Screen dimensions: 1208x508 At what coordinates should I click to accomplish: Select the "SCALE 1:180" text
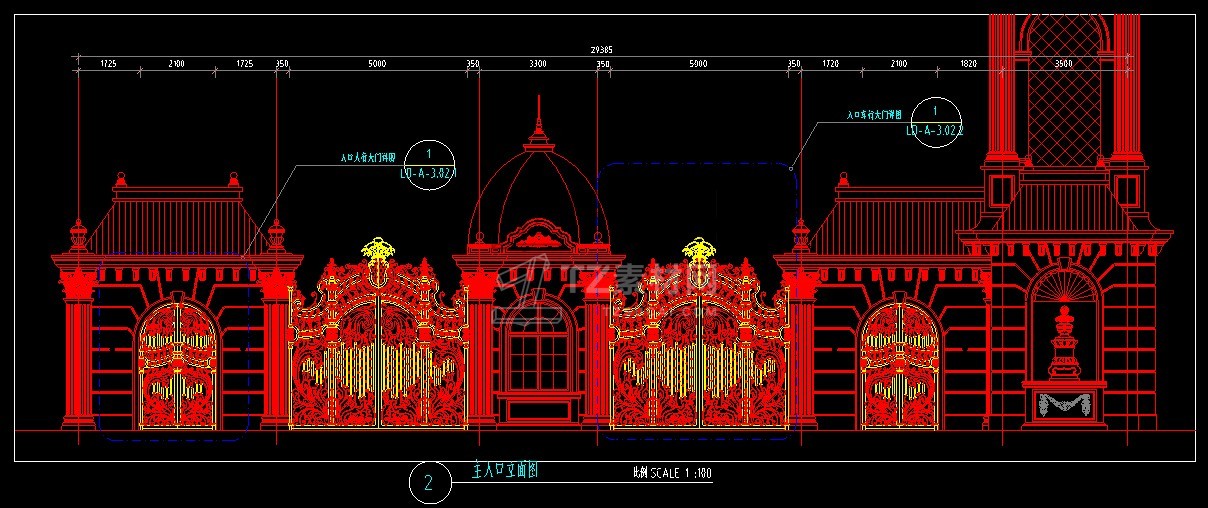tap(681, 473)
